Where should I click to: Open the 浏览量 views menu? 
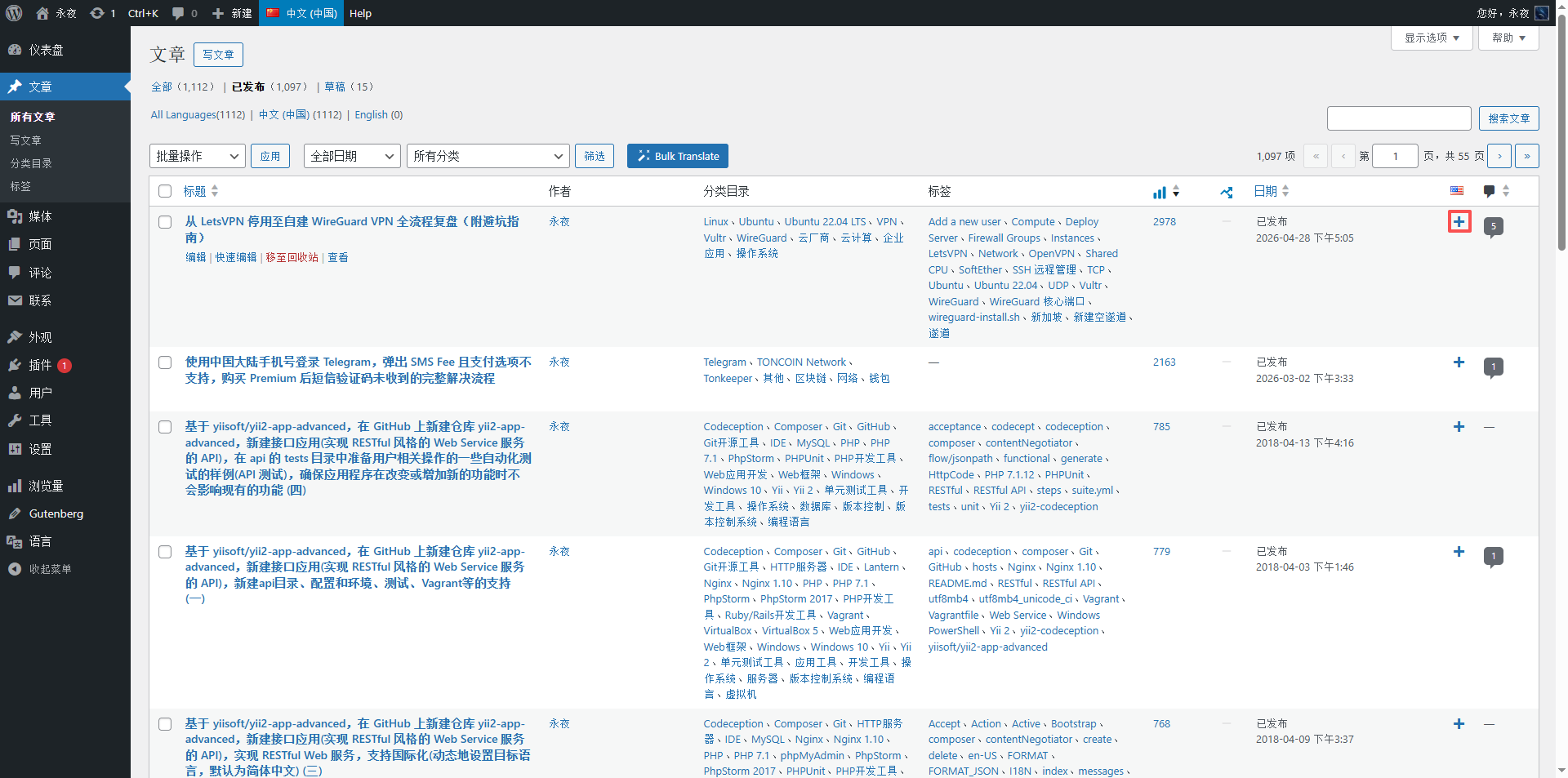point(65,486)
